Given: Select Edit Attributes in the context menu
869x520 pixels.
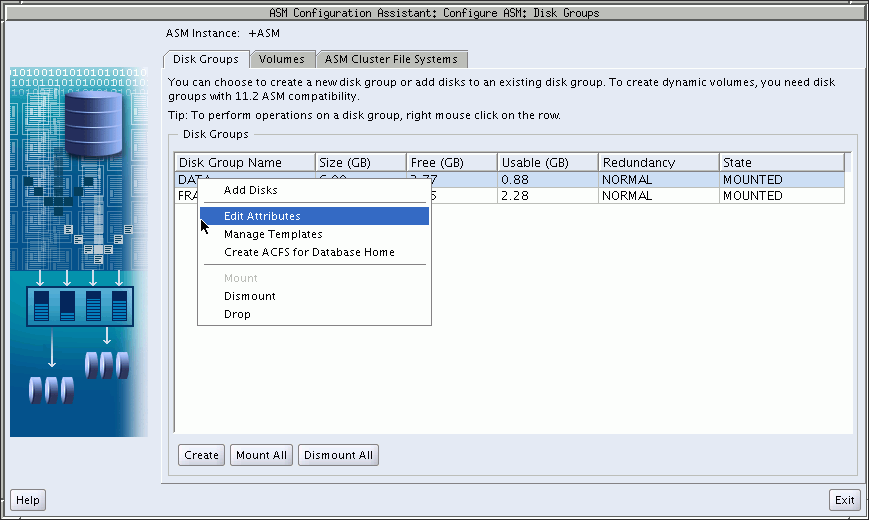Looking at the screenshot, I should tap(314, 216).
